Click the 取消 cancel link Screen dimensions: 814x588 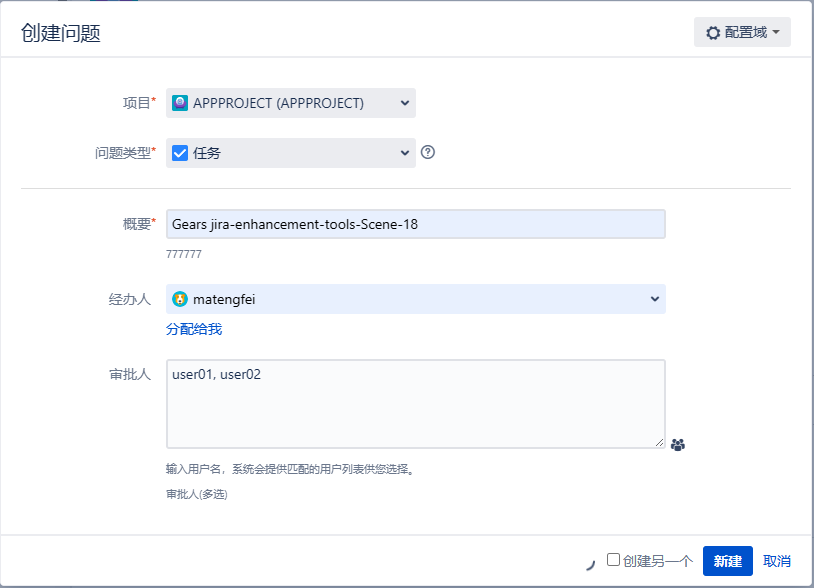tap(777, 561)
